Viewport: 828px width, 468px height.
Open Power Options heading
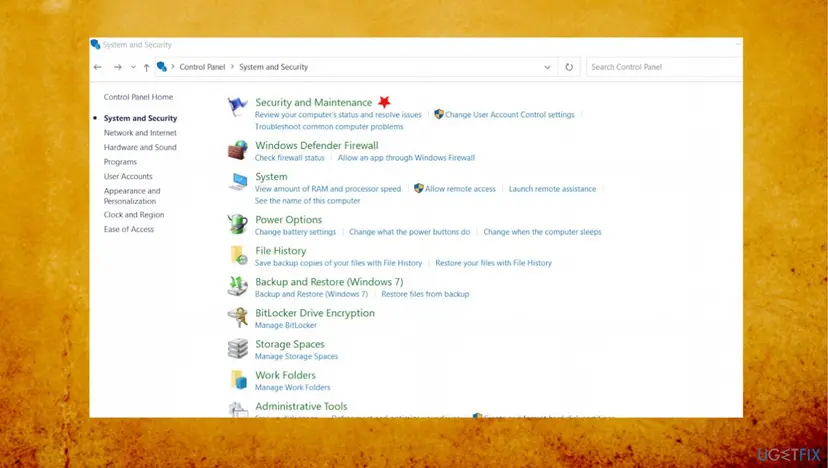tap(288, 220)
